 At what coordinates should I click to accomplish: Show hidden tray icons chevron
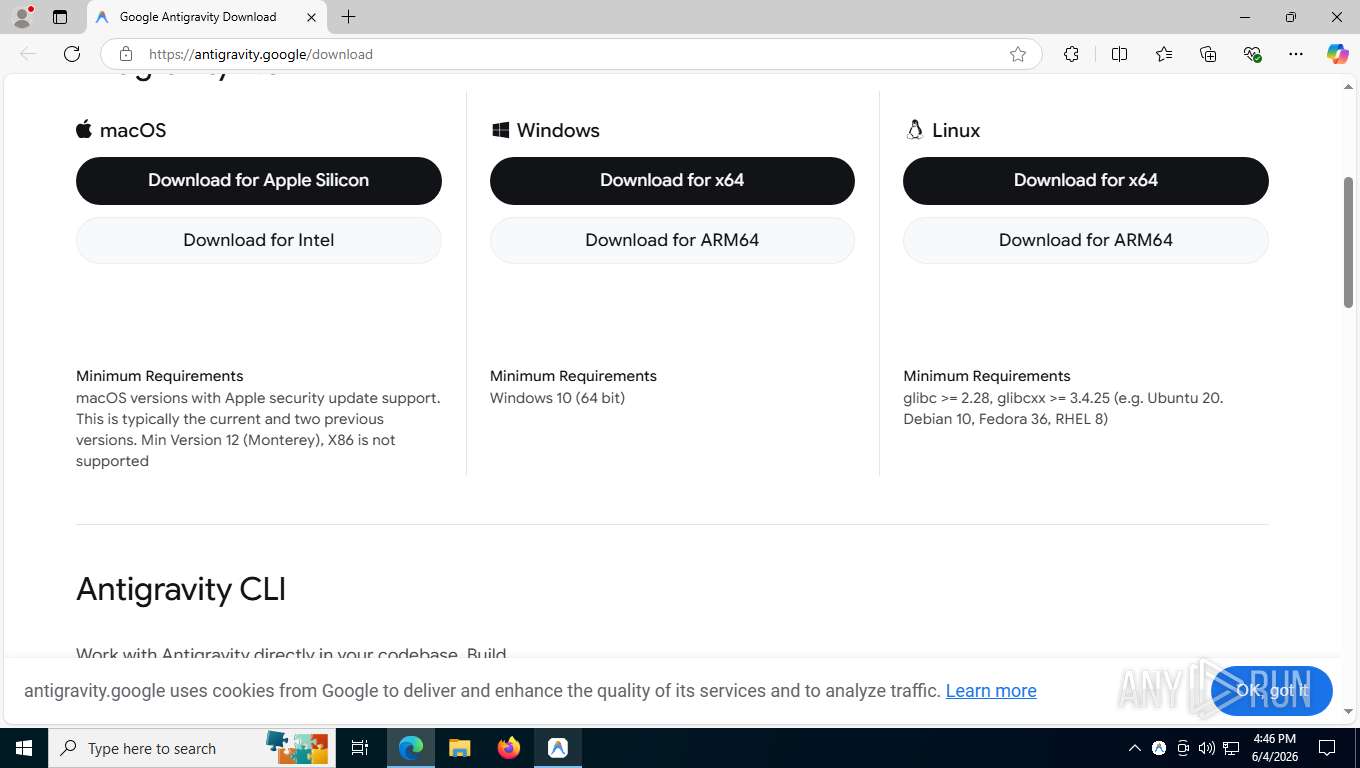tap(1135, 748)
